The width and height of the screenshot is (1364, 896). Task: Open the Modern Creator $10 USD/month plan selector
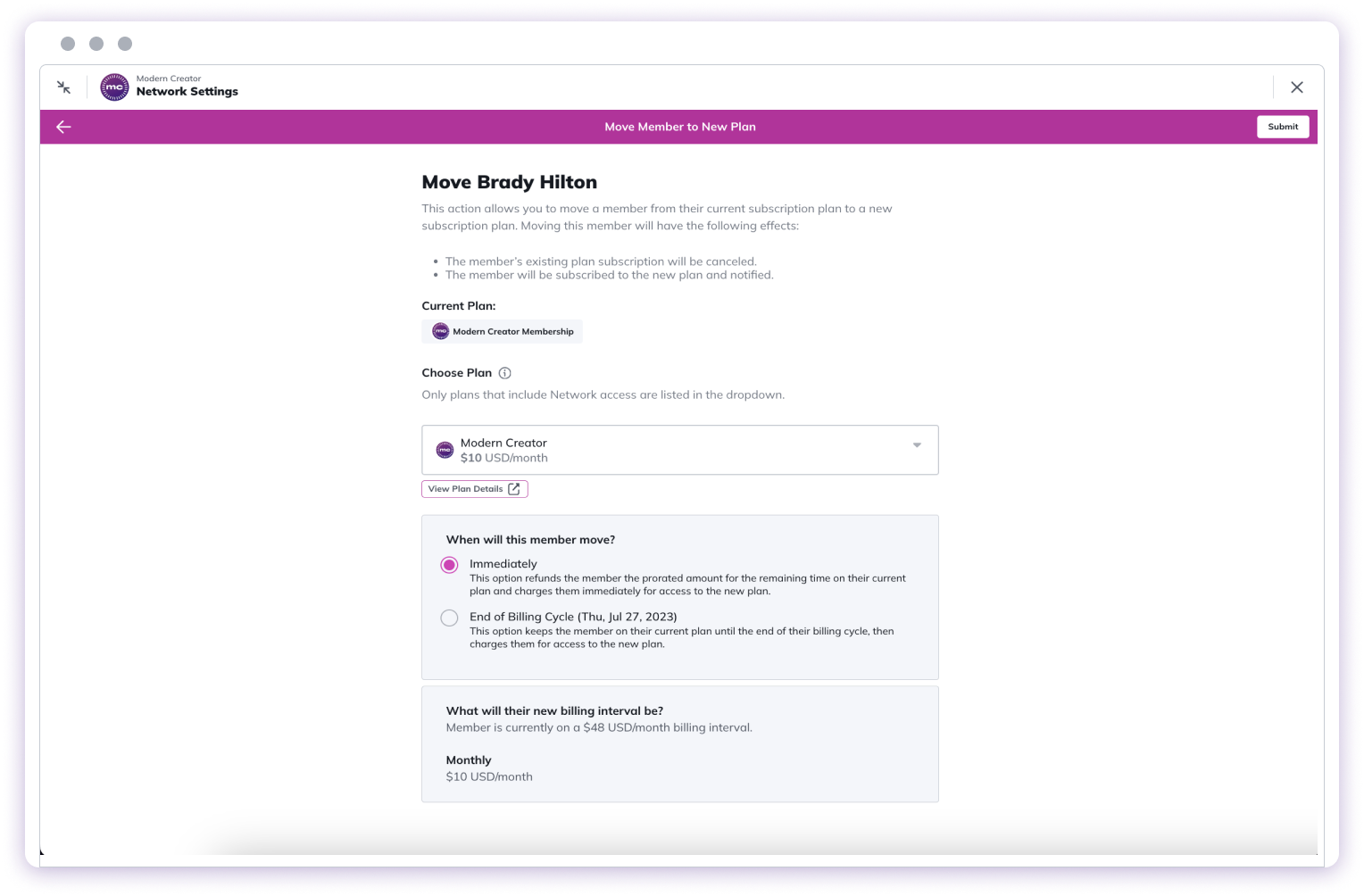point(680,450)
